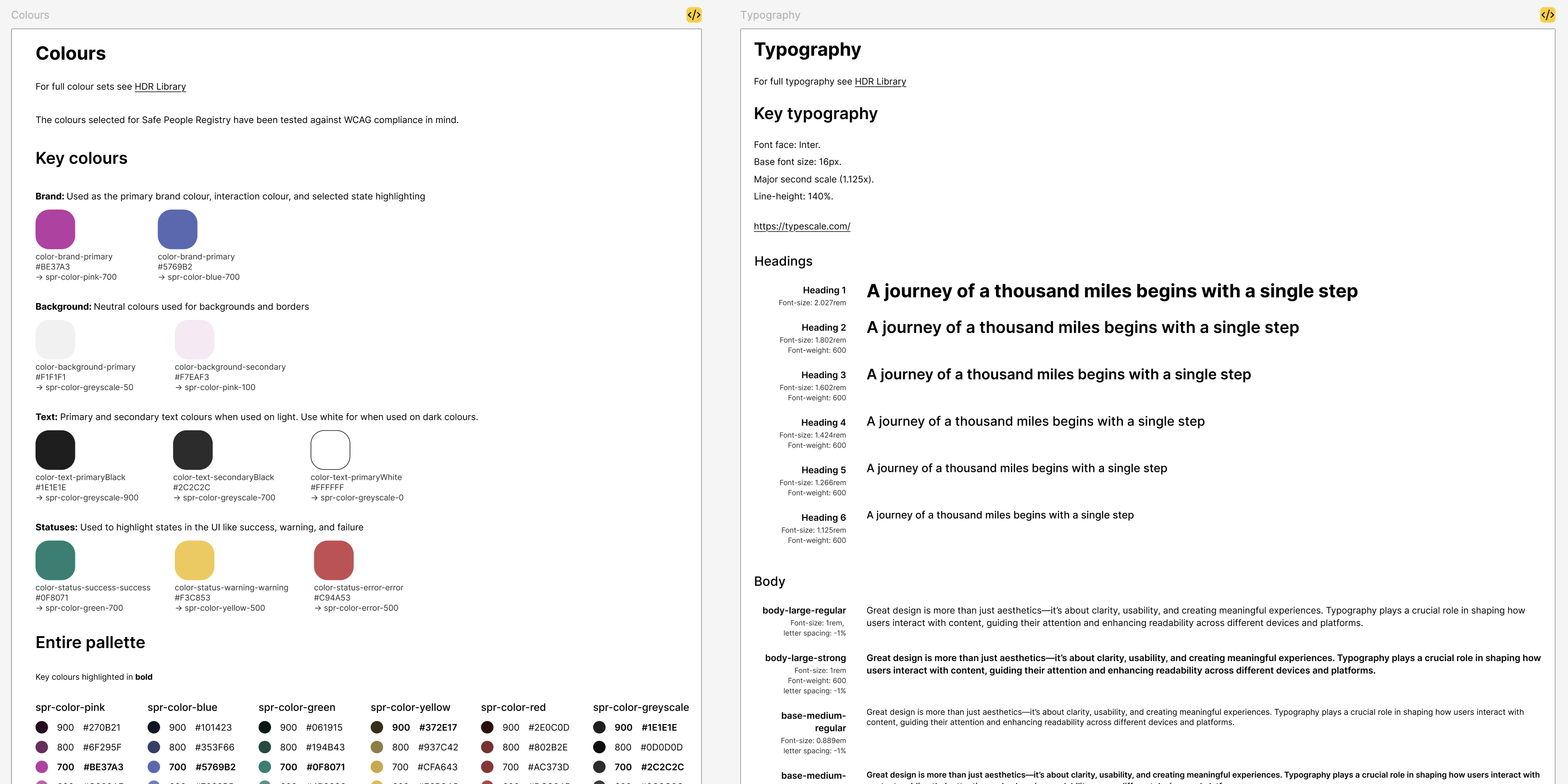The image size is (1568, 784).
Task: Click the 'spr-color-greyscale' column title
Action: pos(641,707)
